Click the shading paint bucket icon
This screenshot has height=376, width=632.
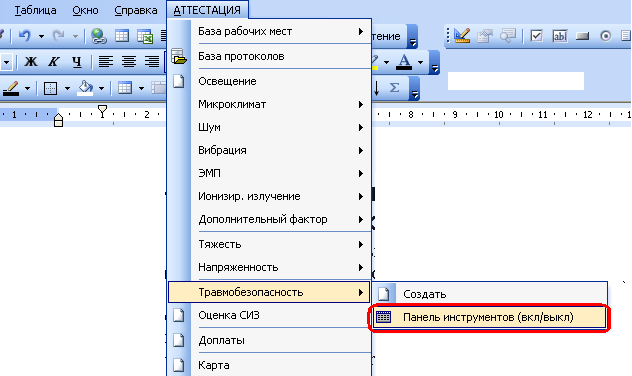coord(85,88)
